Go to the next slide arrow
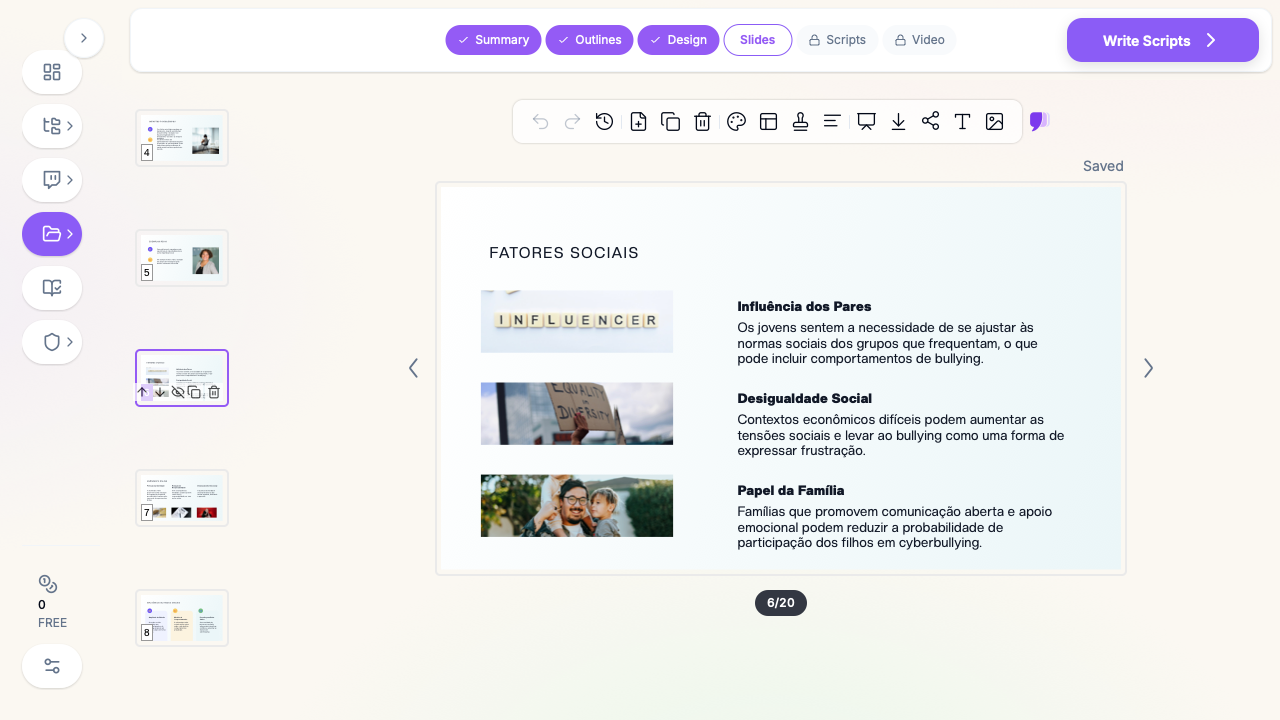The image size is (1280, 720). [1148, 368]
